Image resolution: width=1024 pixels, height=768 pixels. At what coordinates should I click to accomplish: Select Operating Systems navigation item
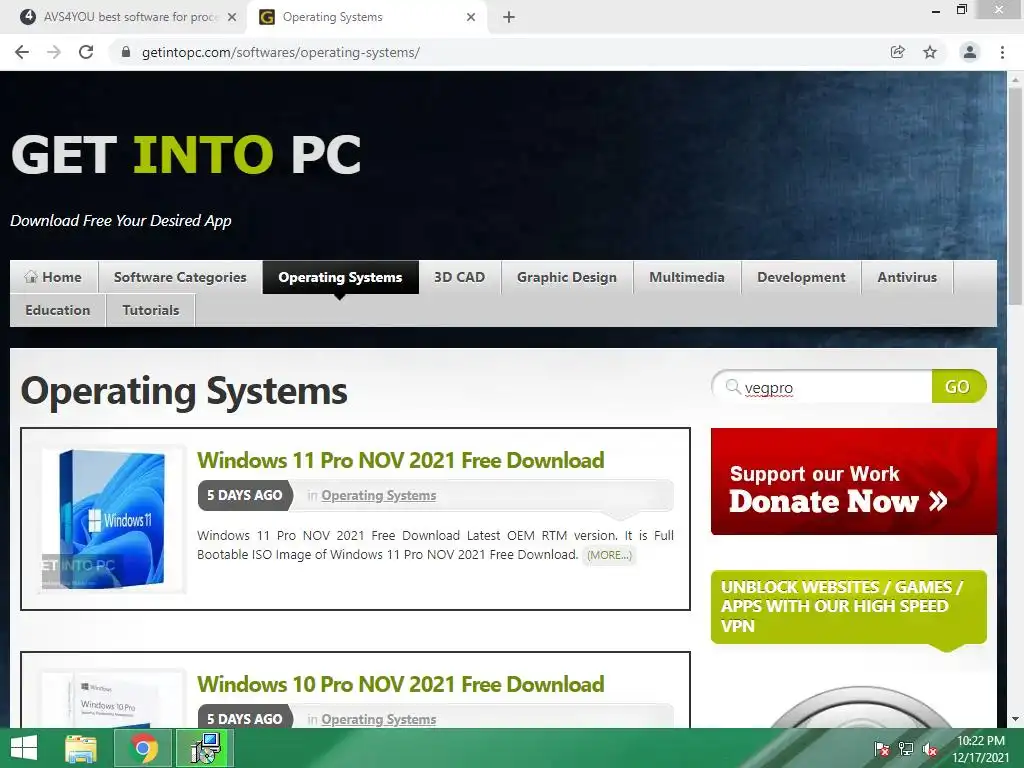[x=340, y=277]
